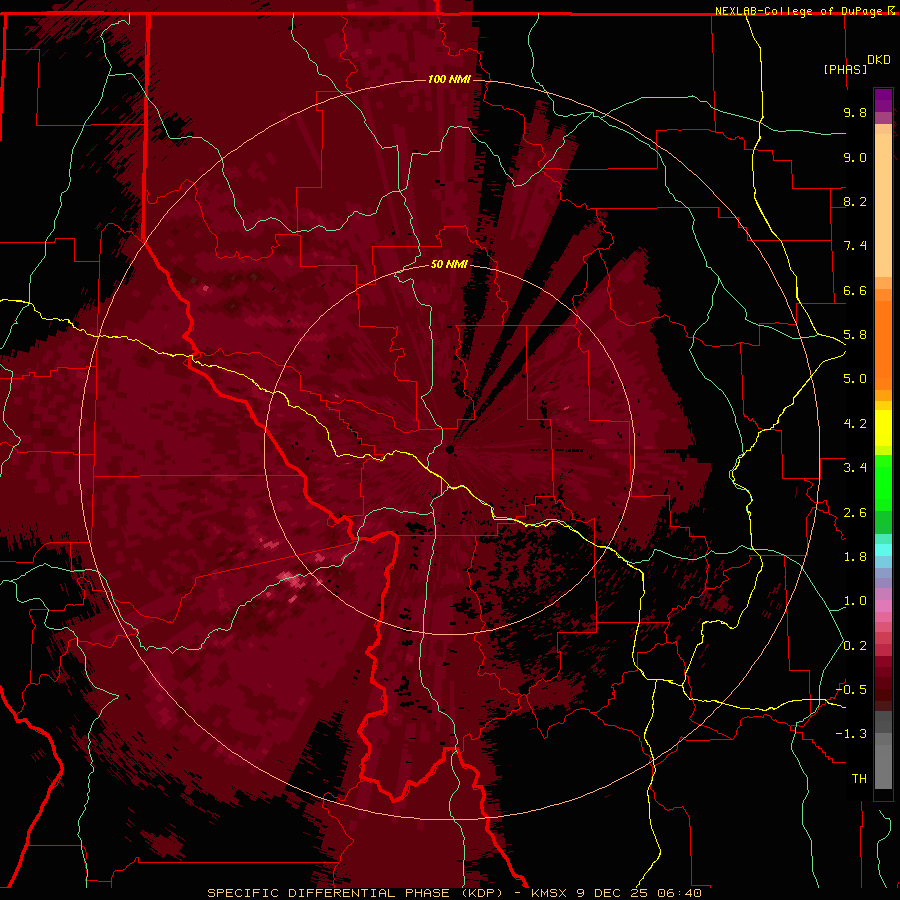
Task: Click the 9.0 scale value
Action: [x=855, y=157]
